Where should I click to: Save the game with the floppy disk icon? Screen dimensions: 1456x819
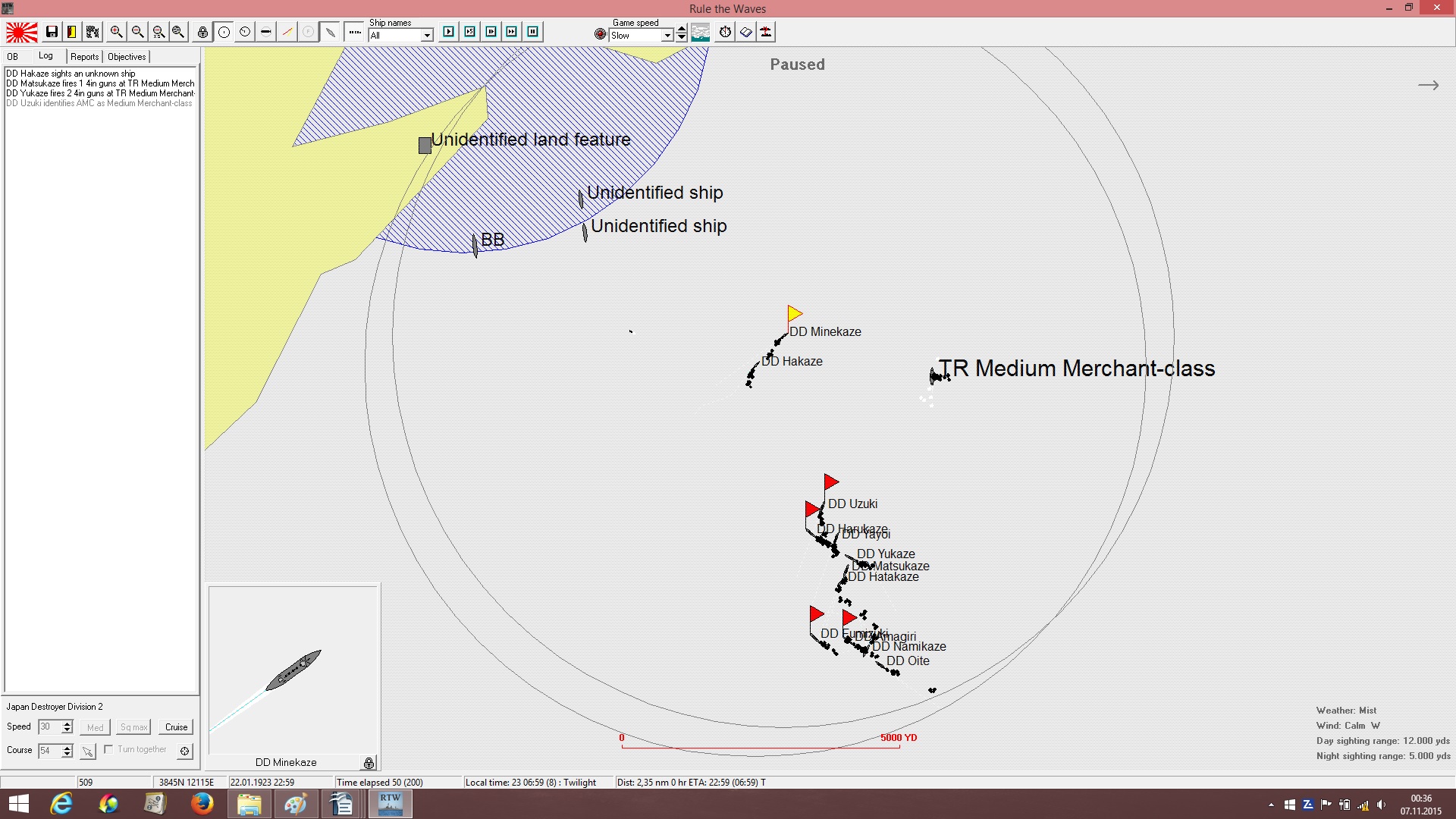[52, 32]
